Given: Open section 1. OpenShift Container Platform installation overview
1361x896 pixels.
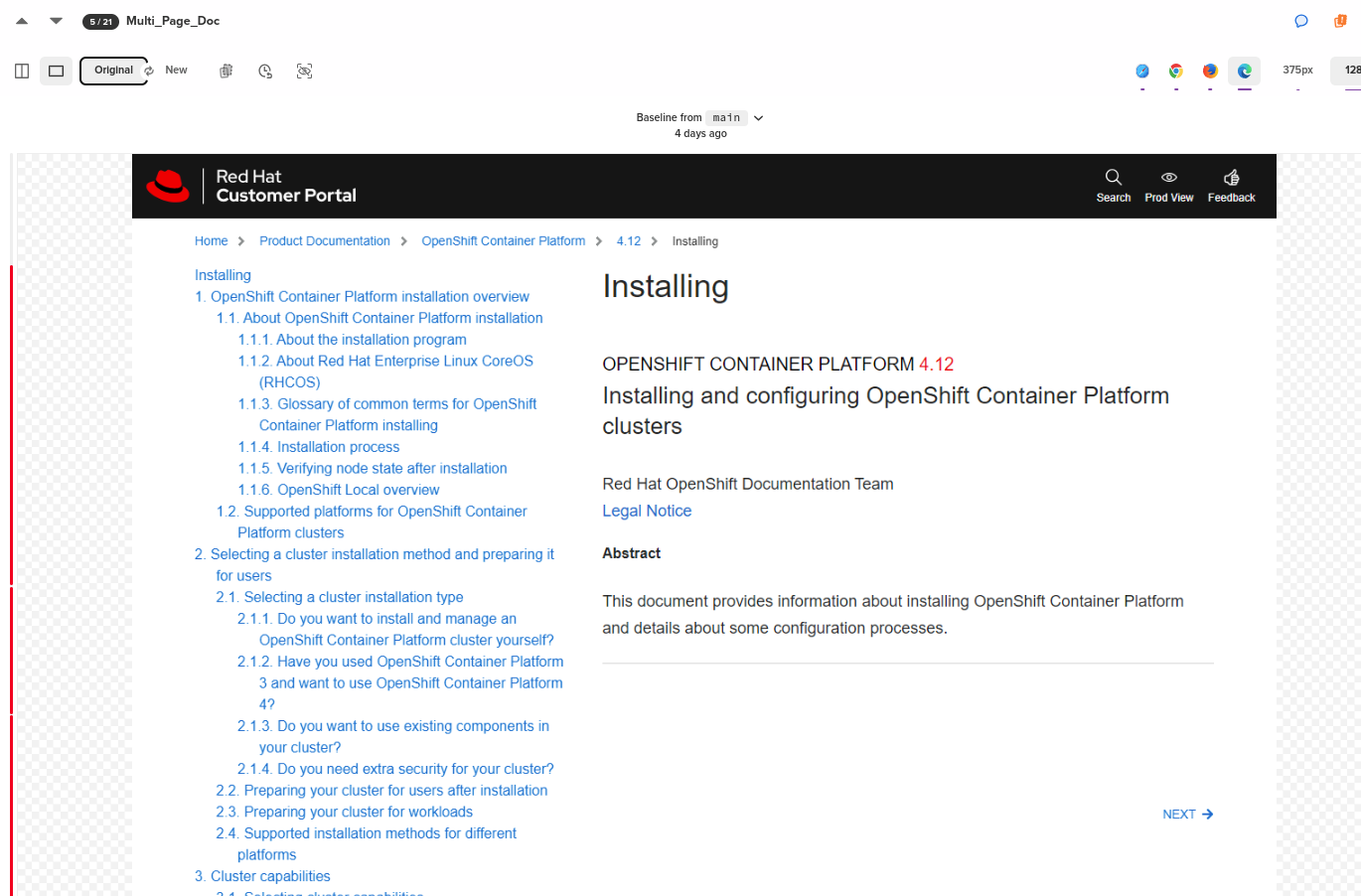Looking at the screenshot, I should click(x=362, y=297).
